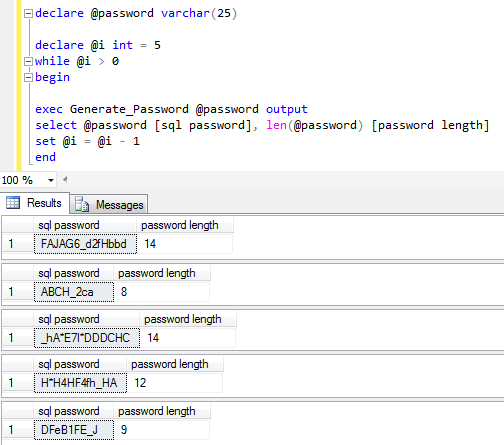This screenshot has height=445, width=504.
Task: Select password length value 8
Action: tap(162, 292)
